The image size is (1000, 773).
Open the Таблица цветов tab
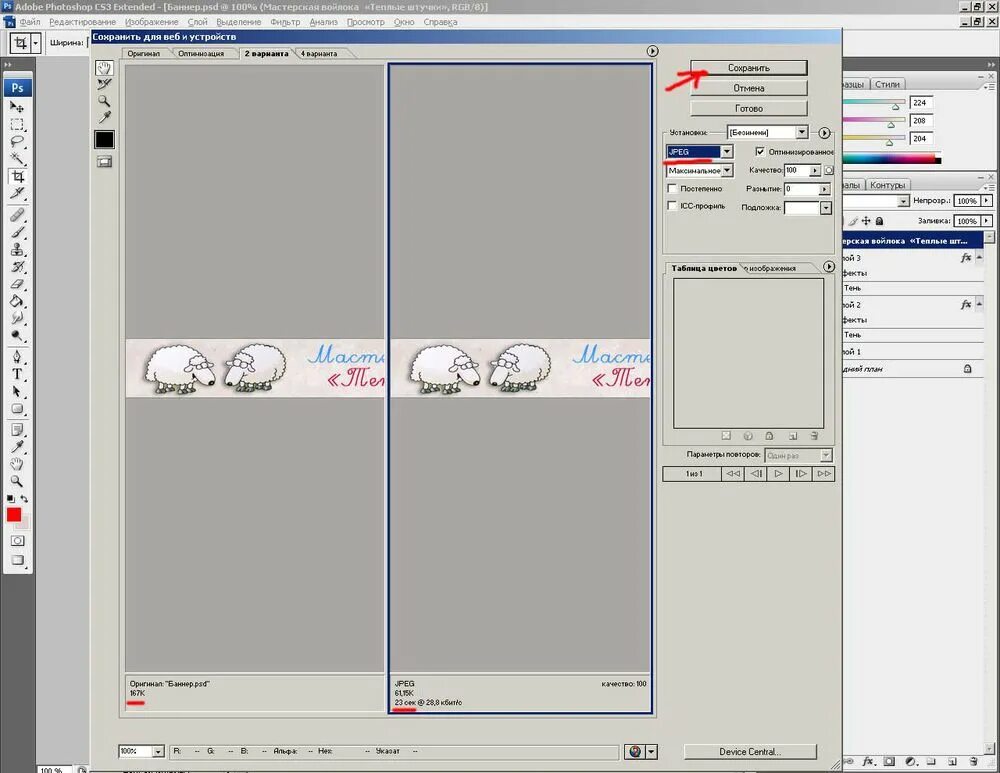pyautogui.click(x=703, y=269)
